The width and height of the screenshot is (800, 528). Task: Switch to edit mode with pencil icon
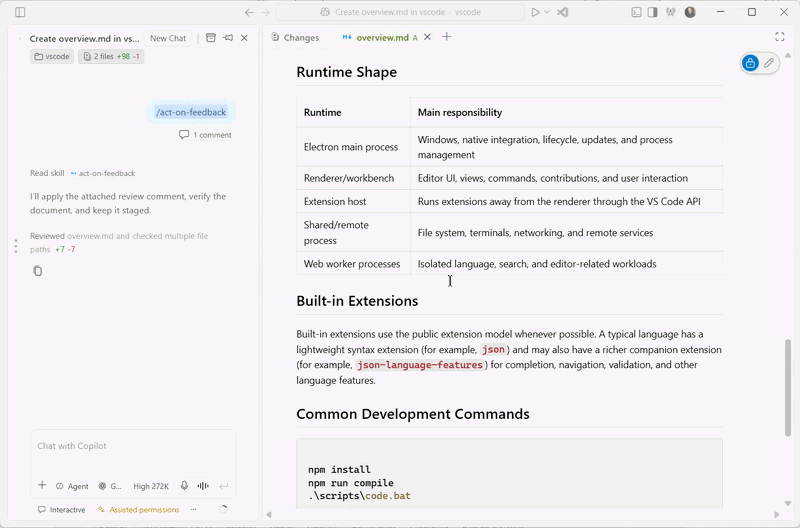coord(769,63)
